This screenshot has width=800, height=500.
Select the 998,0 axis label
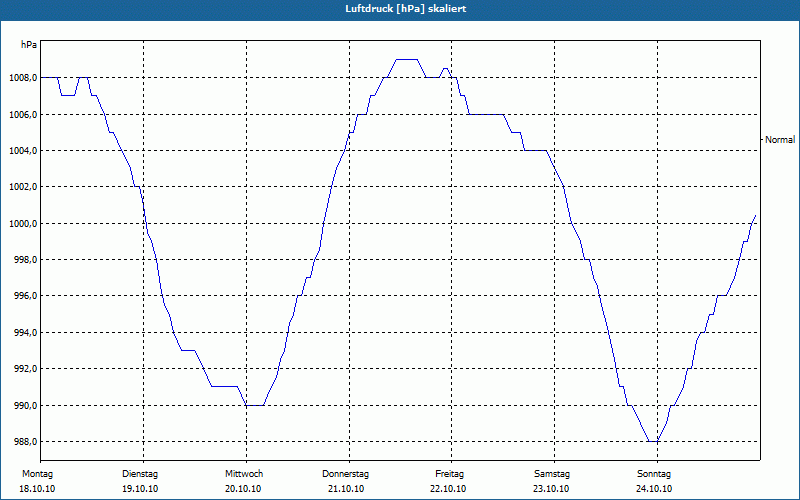pyautogui.click(x=24, y=260)
